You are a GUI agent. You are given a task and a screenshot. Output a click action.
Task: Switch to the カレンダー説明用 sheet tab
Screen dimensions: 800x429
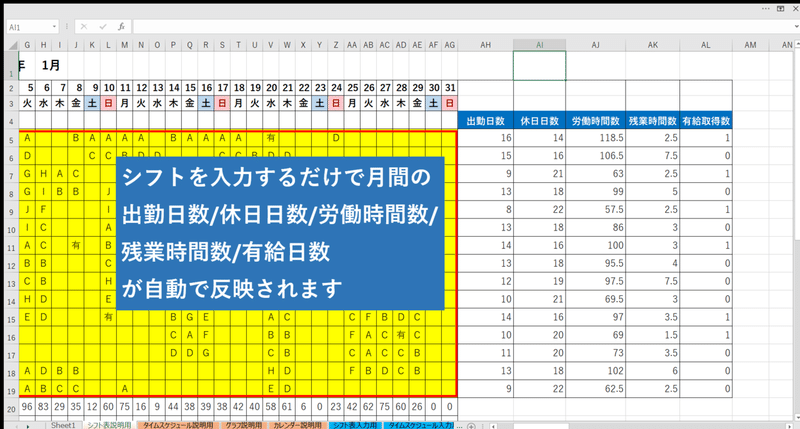point(297,425)
